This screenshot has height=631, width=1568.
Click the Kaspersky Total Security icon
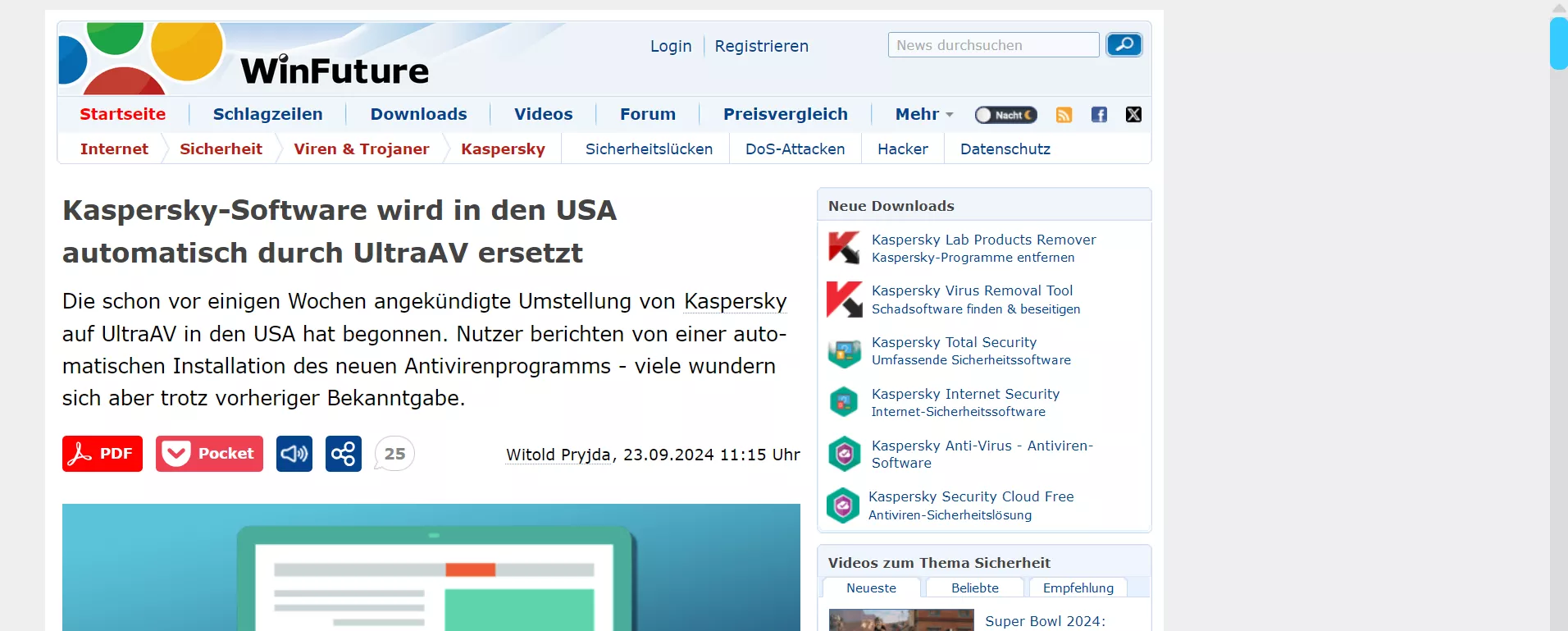click(844, 351)
